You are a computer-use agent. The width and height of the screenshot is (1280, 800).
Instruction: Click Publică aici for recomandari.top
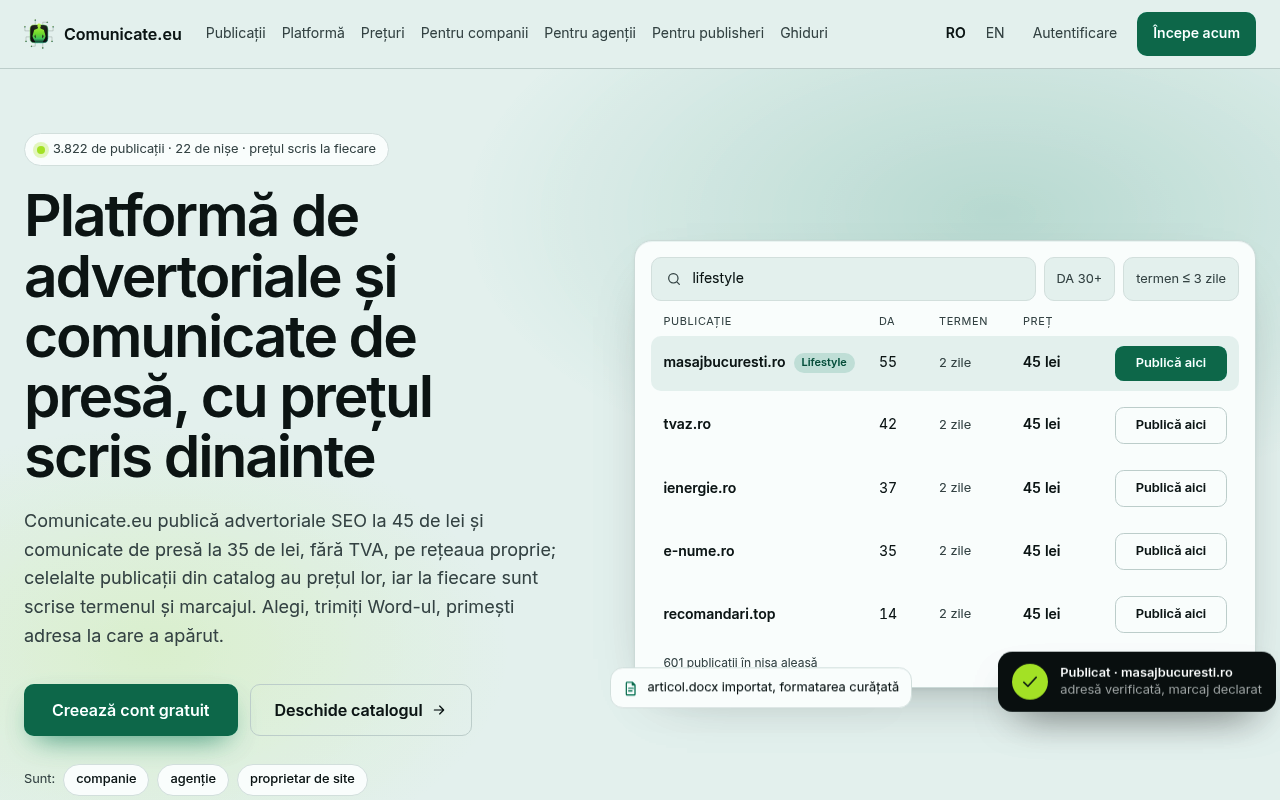[1171, 614]
